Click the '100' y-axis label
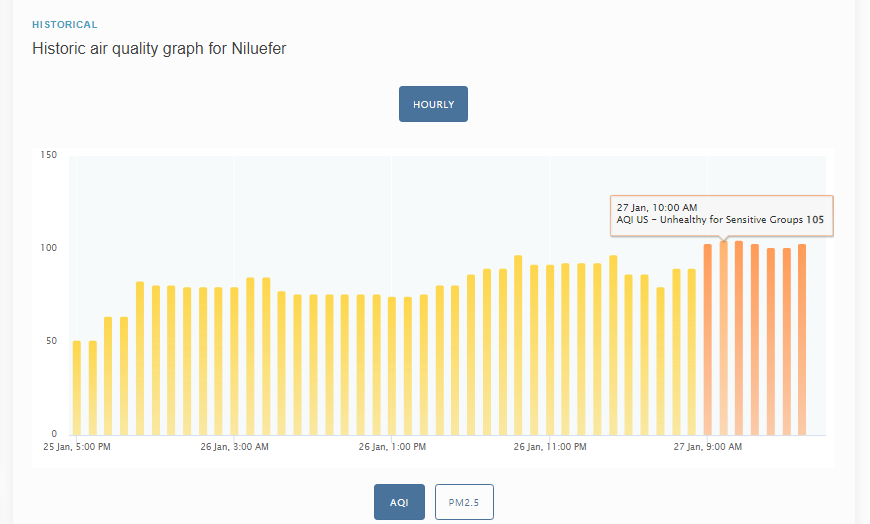 coord(48,248)
